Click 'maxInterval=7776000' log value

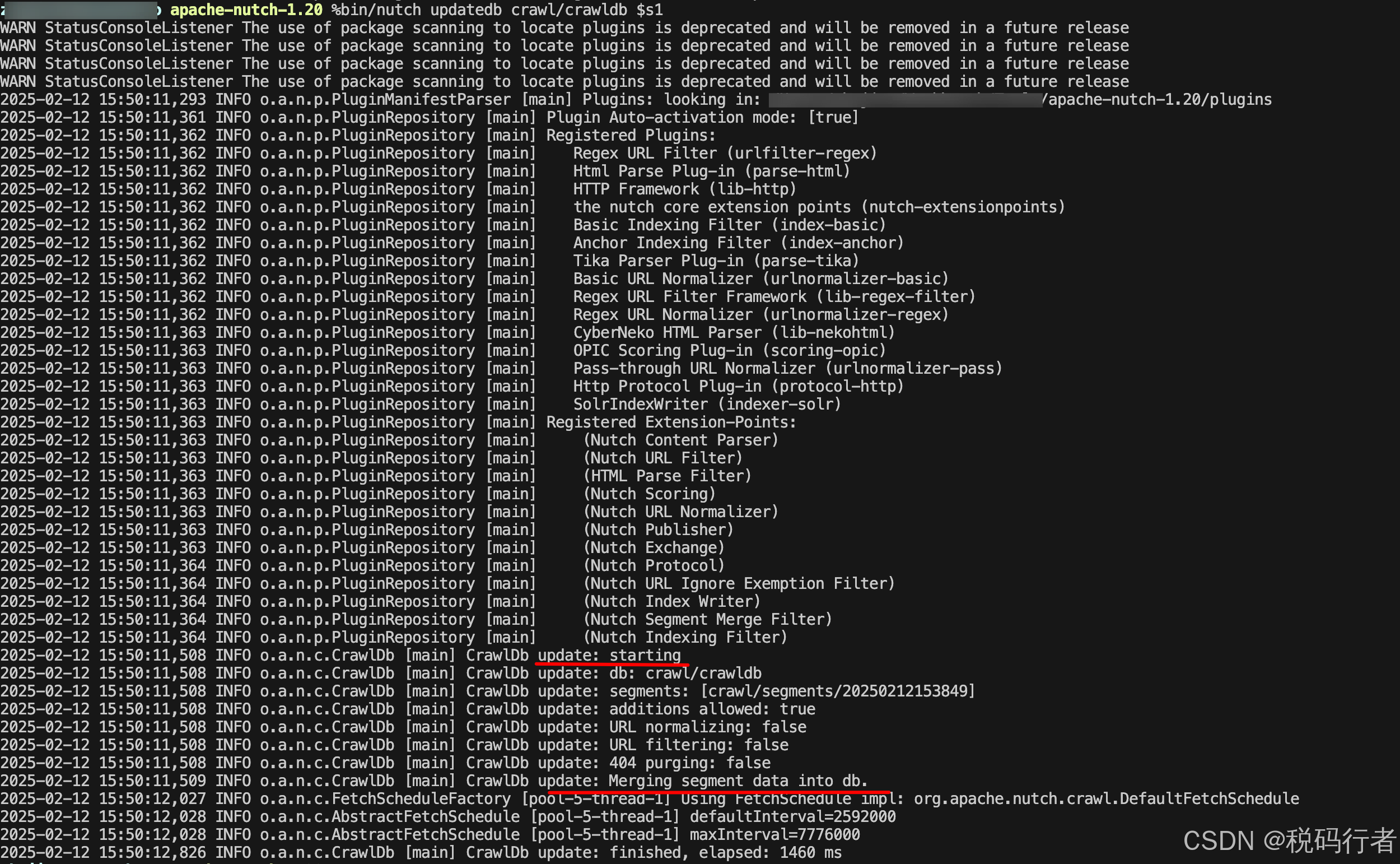(774, 834)
